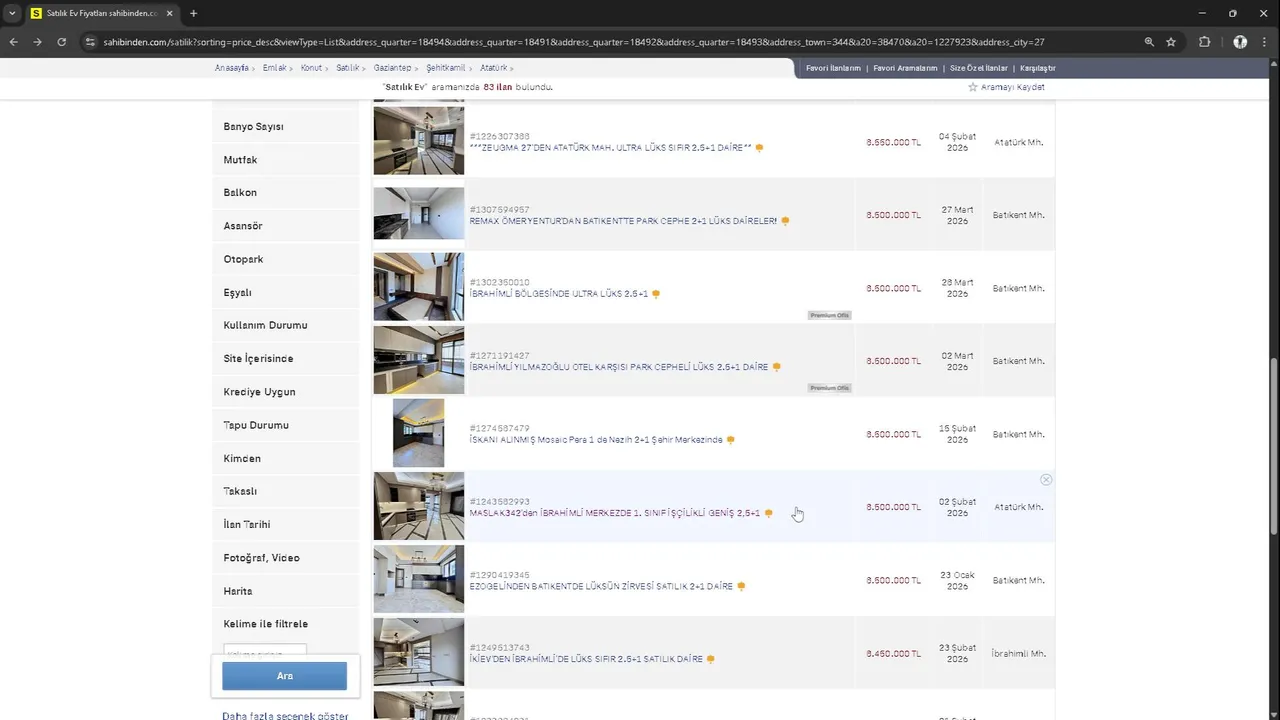Open Karşılaştır in the top menu
This screenshot has width=1280, height=720.
coord(1038,68)
